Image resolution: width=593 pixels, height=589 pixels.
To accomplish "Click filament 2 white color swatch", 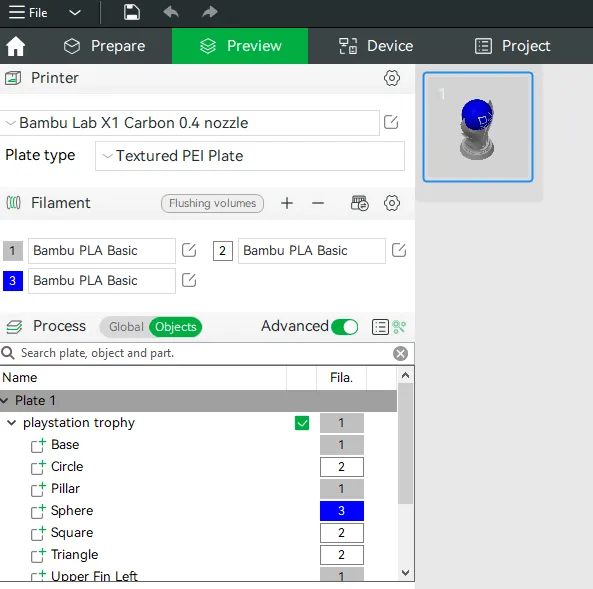I will (x=223, y=251).
